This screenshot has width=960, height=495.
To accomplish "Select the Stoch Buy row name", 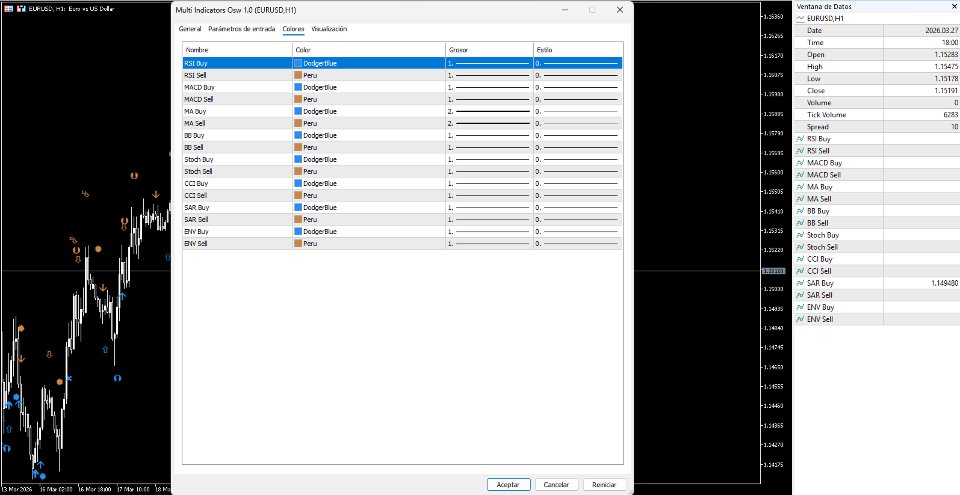I will pos(197,159).
